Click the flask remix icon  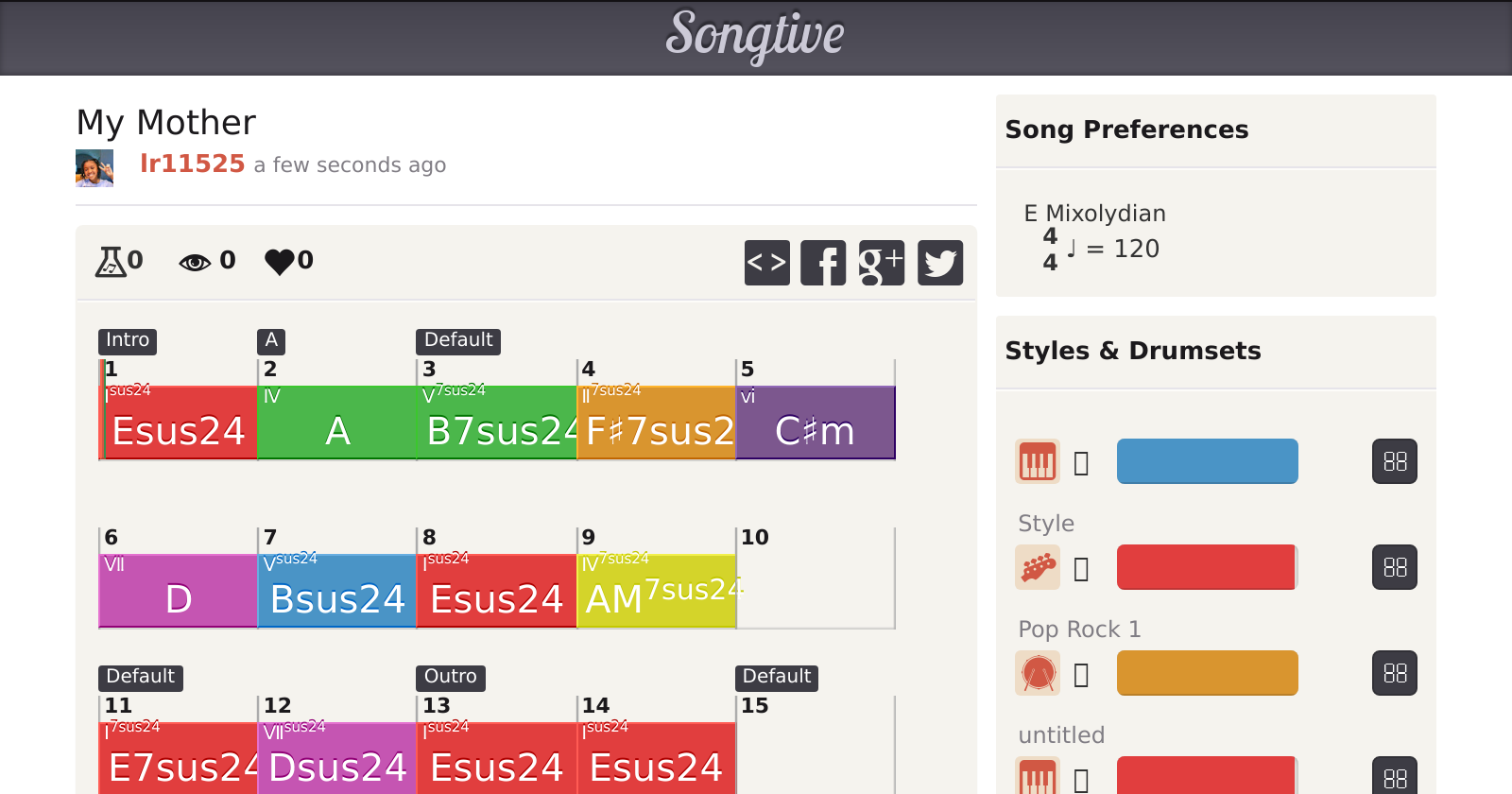click(111, 261)
